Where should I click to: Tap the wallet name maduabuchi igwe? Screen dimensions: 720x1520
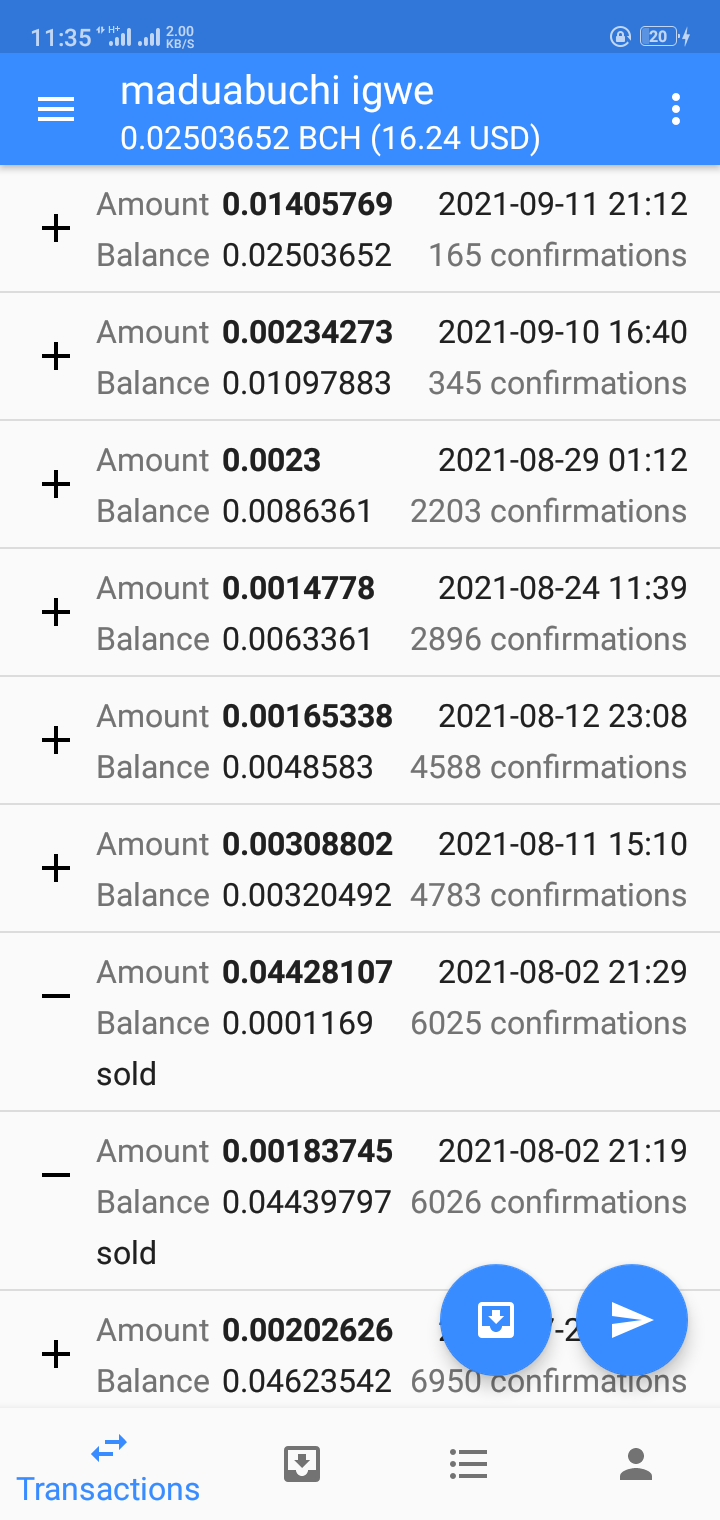tap(277, 91)
